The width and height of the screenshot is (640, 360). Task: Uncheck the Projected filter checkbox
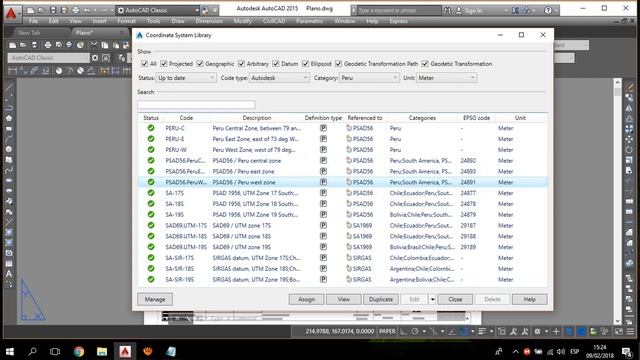point(164,64)
